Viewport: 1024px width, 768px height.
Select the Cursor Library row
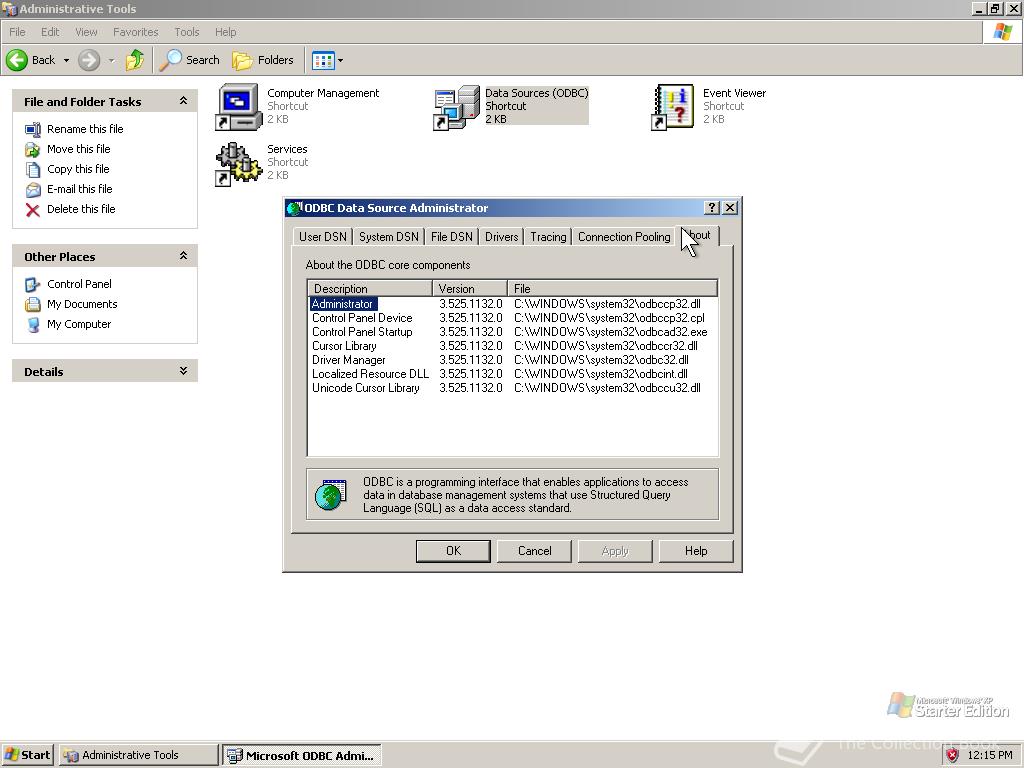[513, 346]
